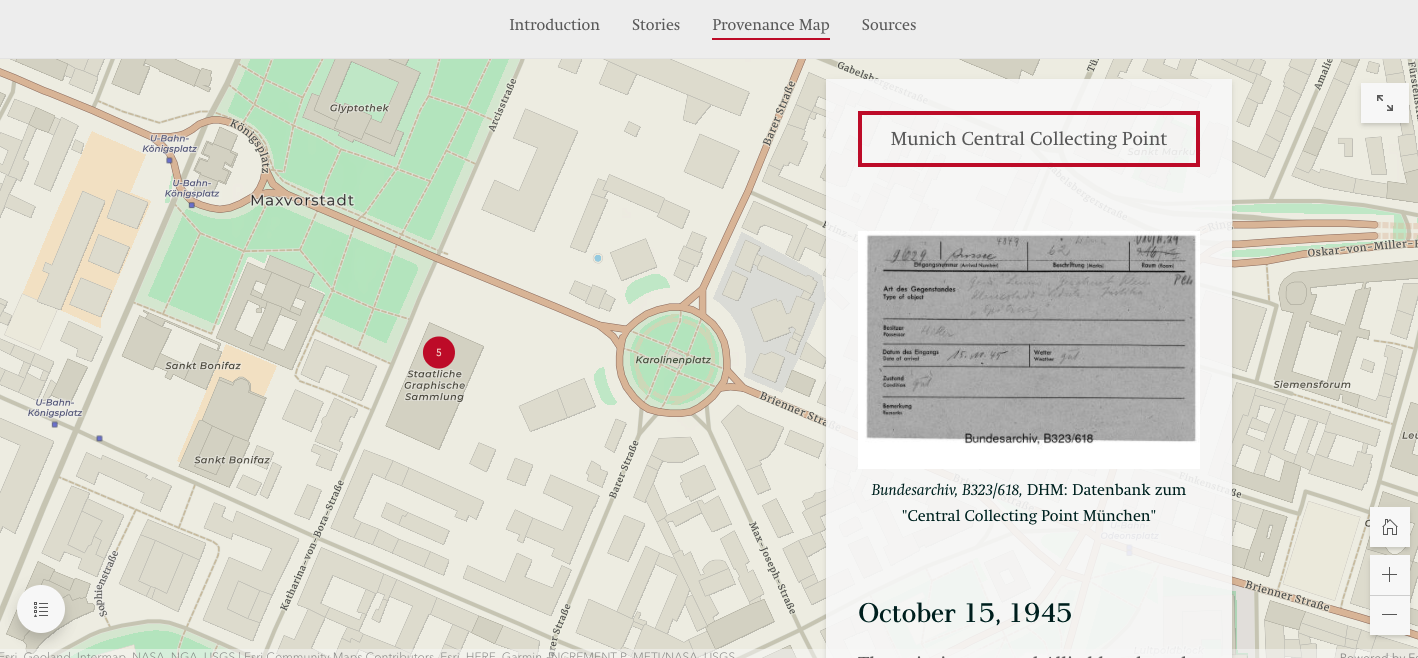Viewport: 1418px width, 658px height.
Task: Click the Siemensforum map label
Action: point(1312,384)
